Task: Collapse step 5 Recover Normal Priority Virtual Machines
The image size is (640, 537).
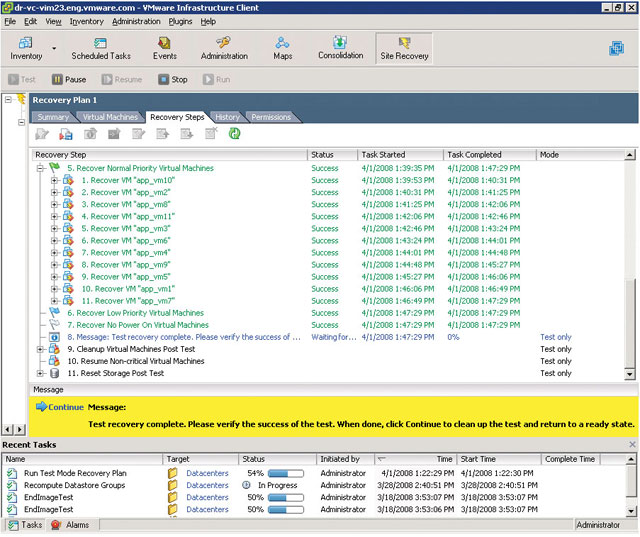Action: click(40, 168)
